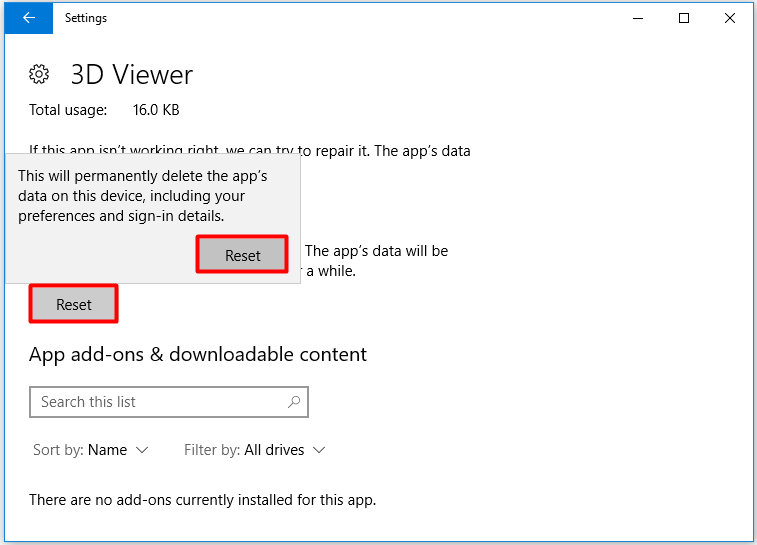Click the 16.0 KB usage value
757x545 pixels.
pos(156,110)
